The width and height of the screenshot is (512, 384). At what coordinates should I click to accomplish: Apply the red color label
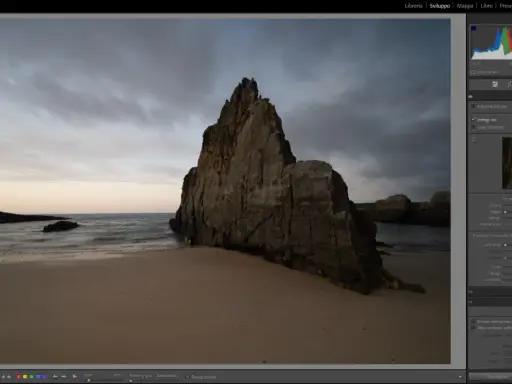point(19,377)
